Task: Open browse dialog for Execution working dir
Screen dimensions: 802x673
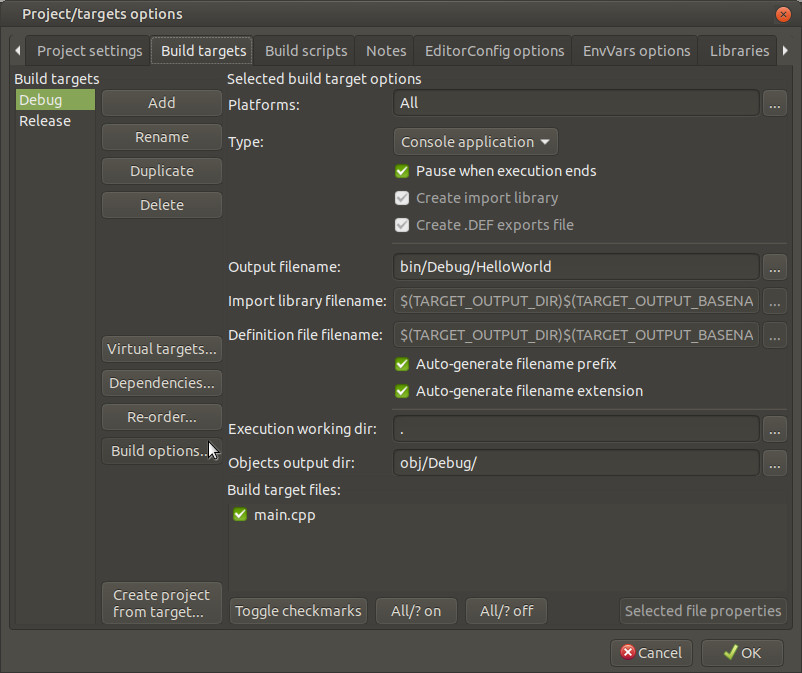Action: [x=774, y=429]
